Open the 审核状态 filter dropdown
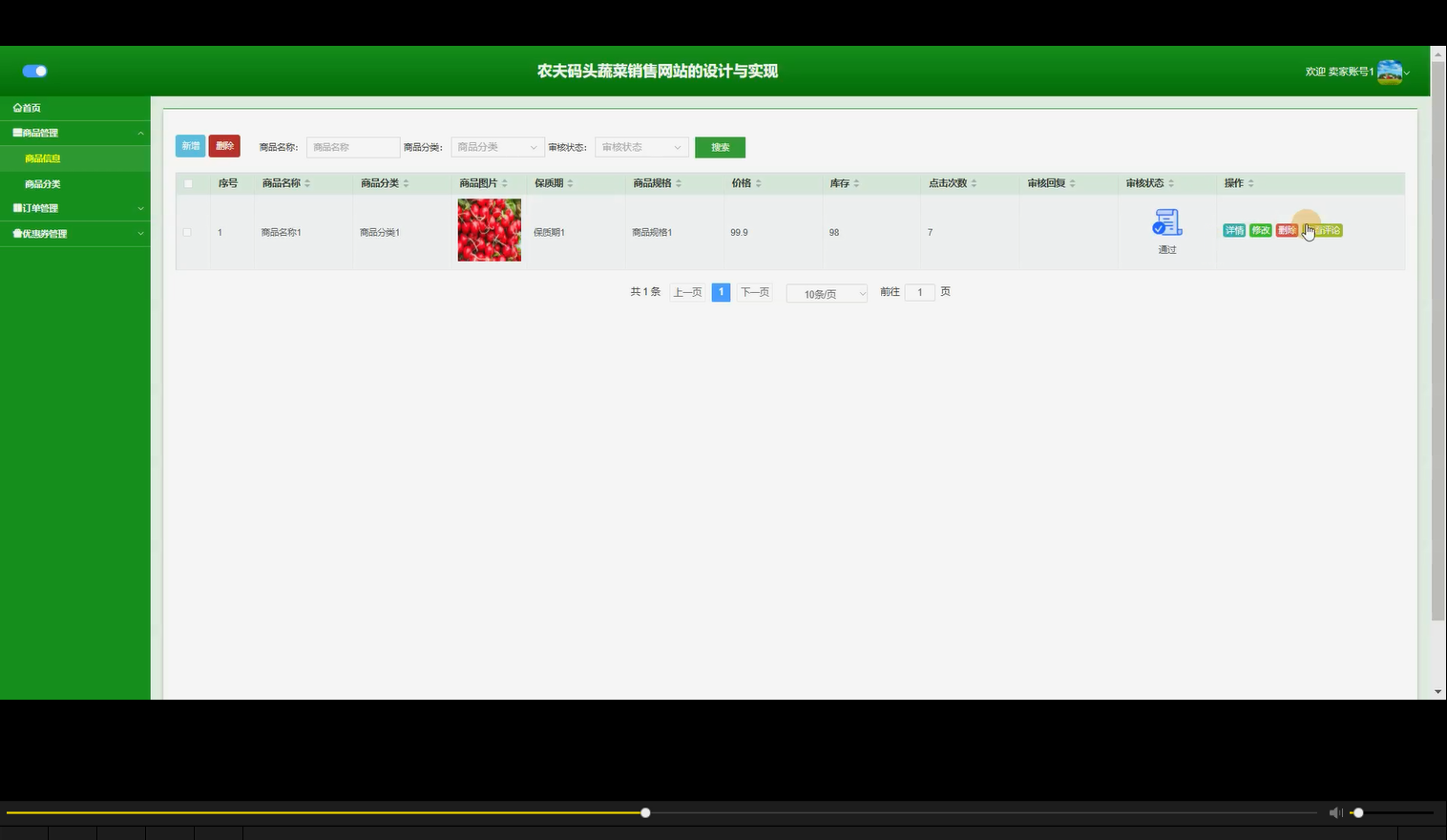 coord(641,147)
